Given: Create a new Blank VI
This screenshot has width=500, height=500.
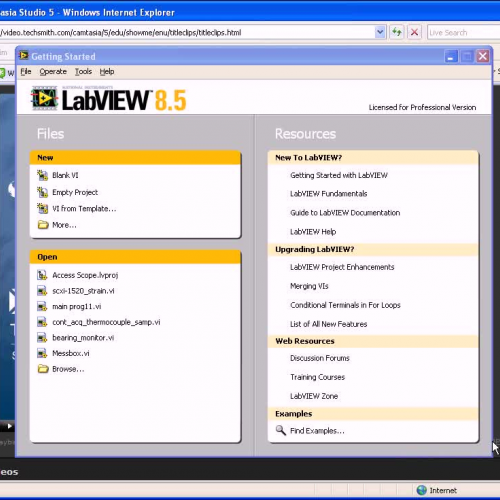Looking at the screenshot, I should point(65,175).
